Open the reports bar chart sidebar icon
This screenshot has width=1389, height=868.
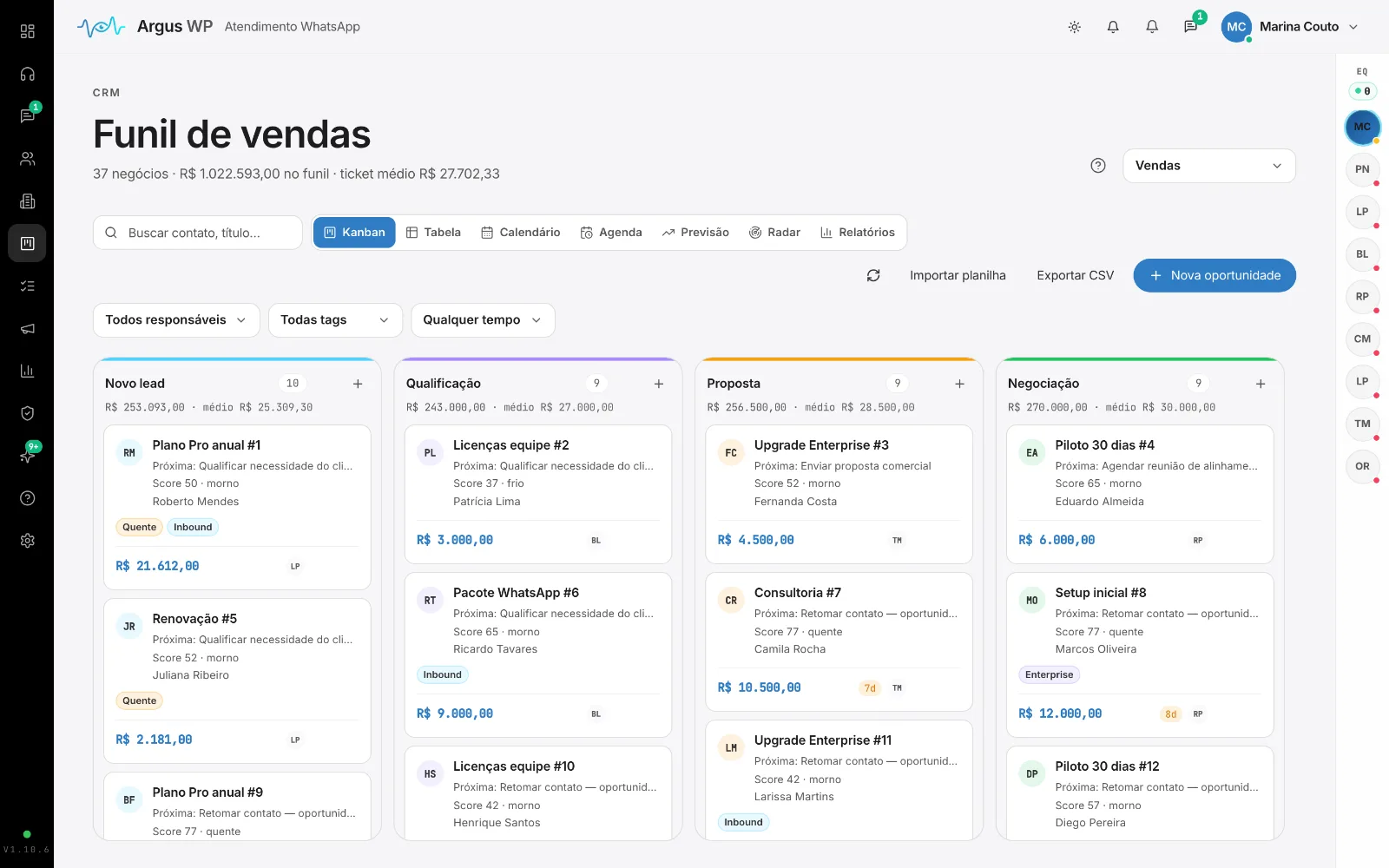click(x=27, y=371)
